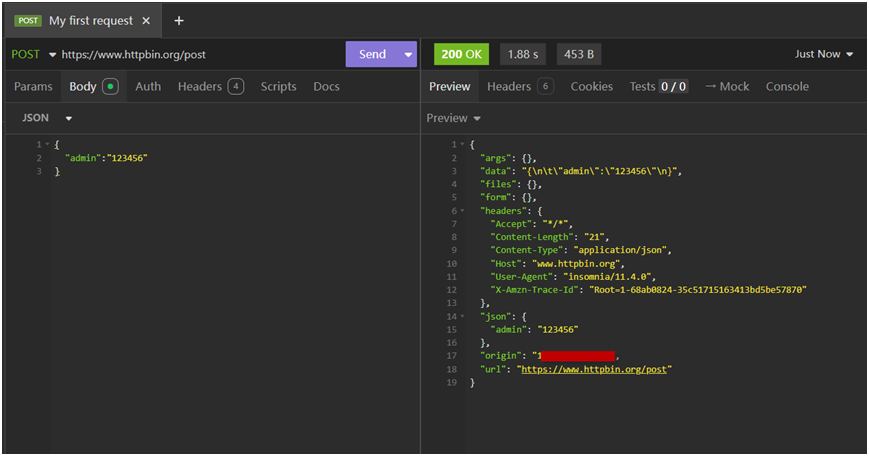Viewport: 869px width, 456px height.
Task: Collapse request body line 1 fold arrow
Action: (x=48, y=145)
